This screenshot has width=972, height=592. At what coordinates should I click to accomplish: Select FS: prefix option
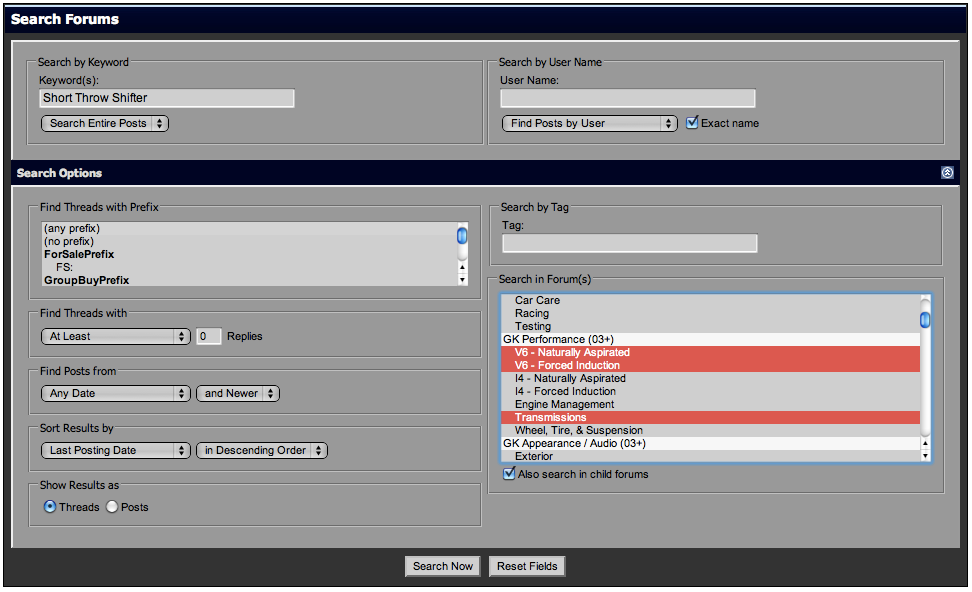(x=249, y=267)
